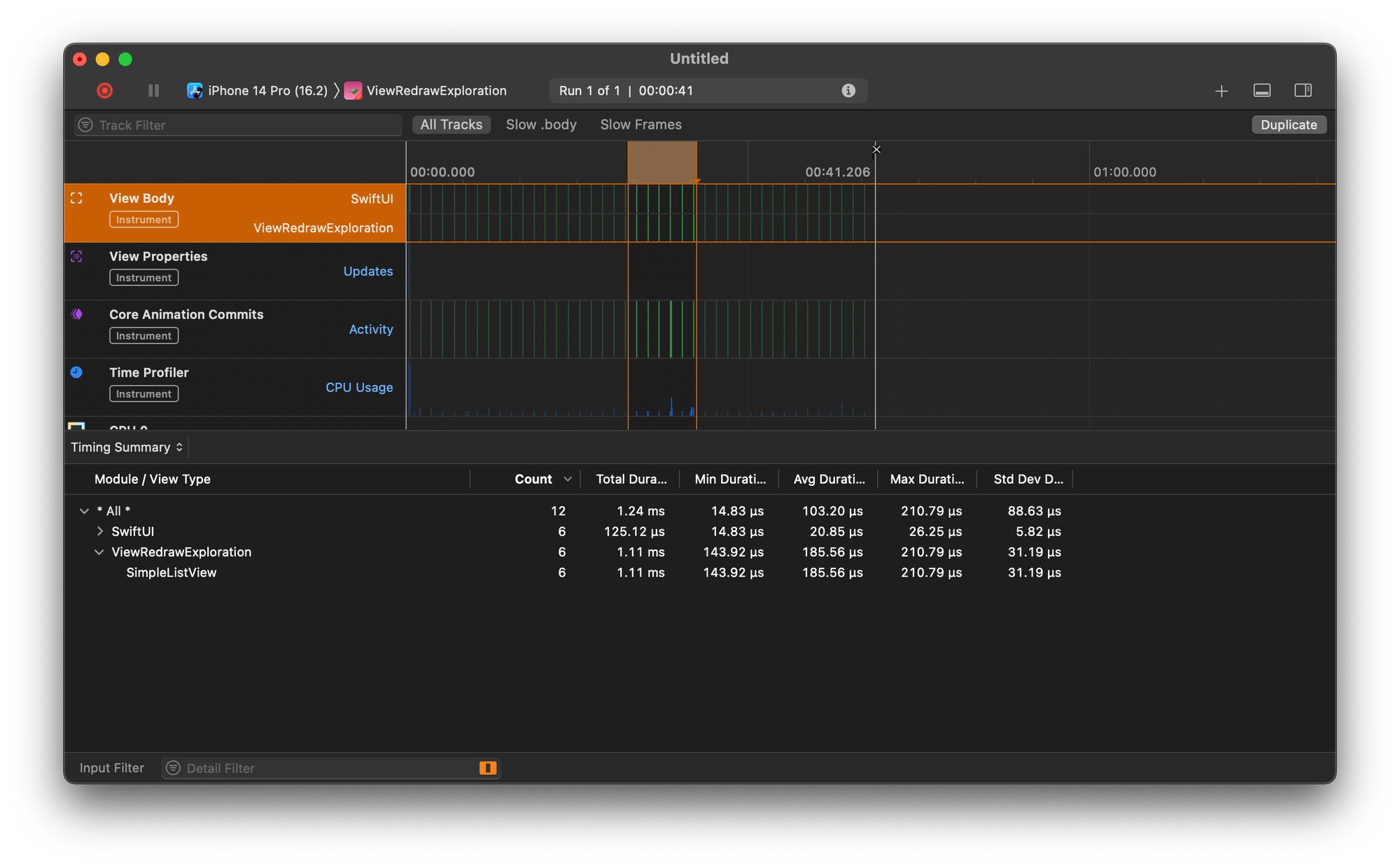This screenshot has width=1400, height=868.
Task: Select the SimpleListView row
Action: coord(700,572)
